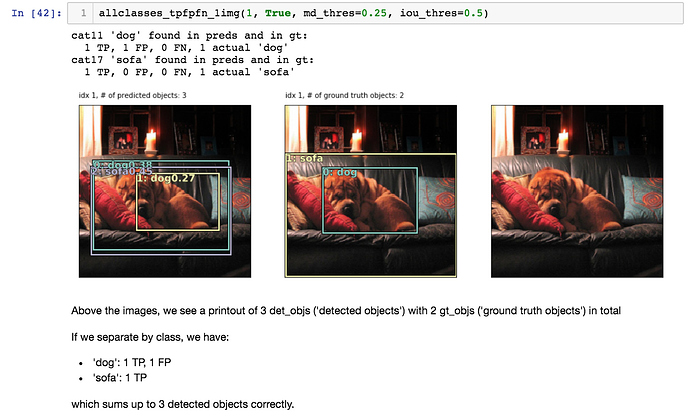
Task: Select the ground truth objects image
Action: pyautogui.click(x=372, y=190)
